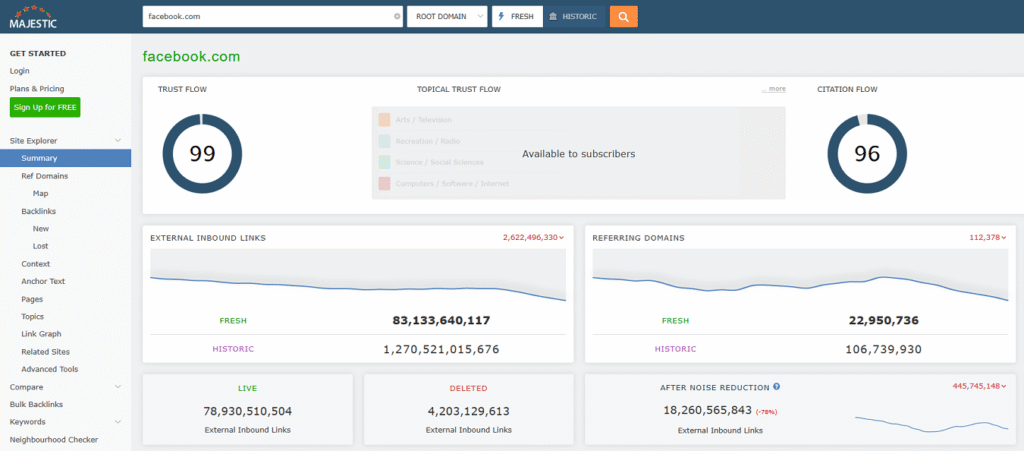Click the Historic value 1,270,521,015,676
Image resolution: width=1024 pixels, height=451 pixels.
(x=441, y=349)
